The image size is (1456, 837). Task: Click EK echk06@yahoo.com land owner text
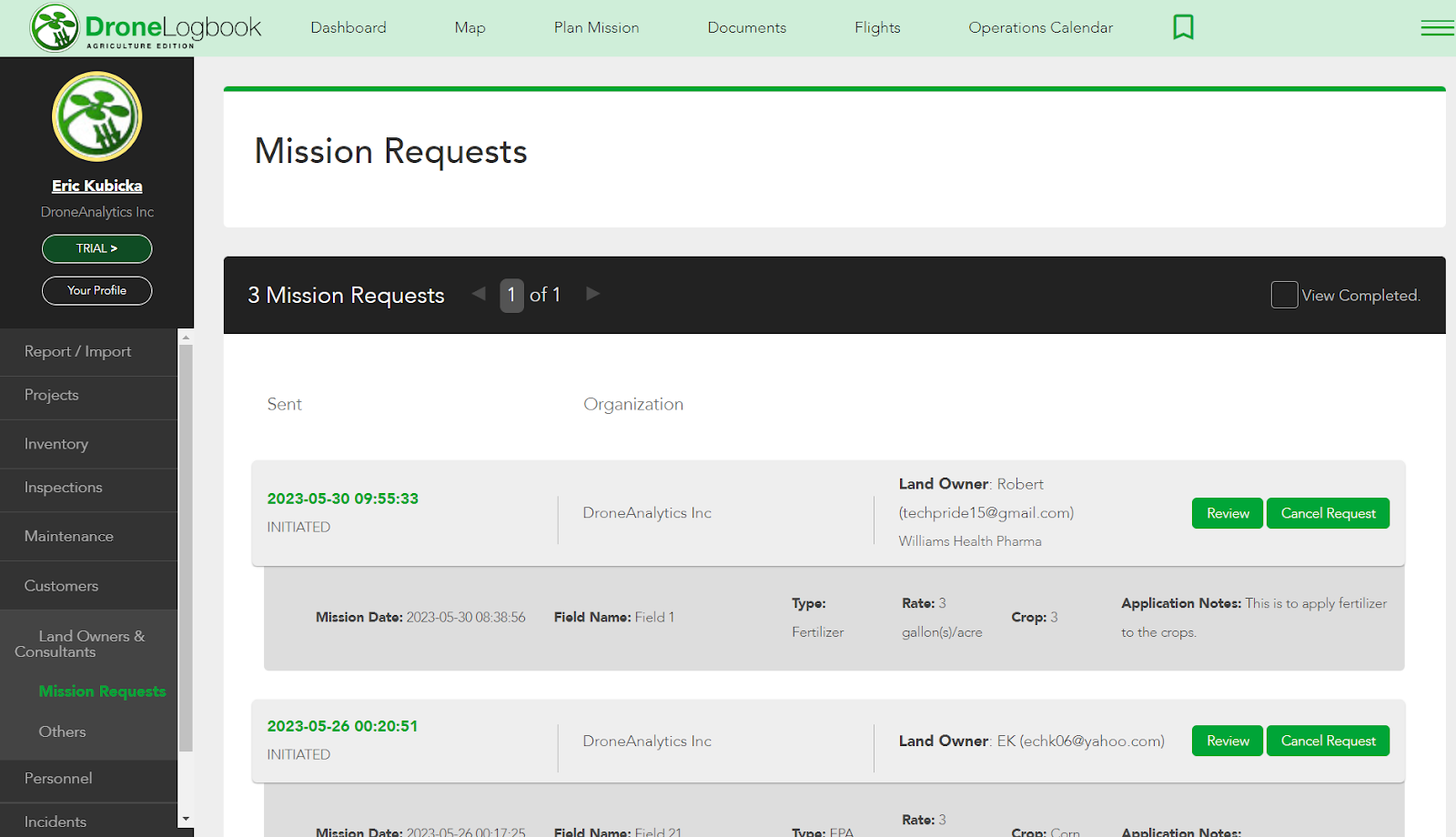pos(1032,741)
